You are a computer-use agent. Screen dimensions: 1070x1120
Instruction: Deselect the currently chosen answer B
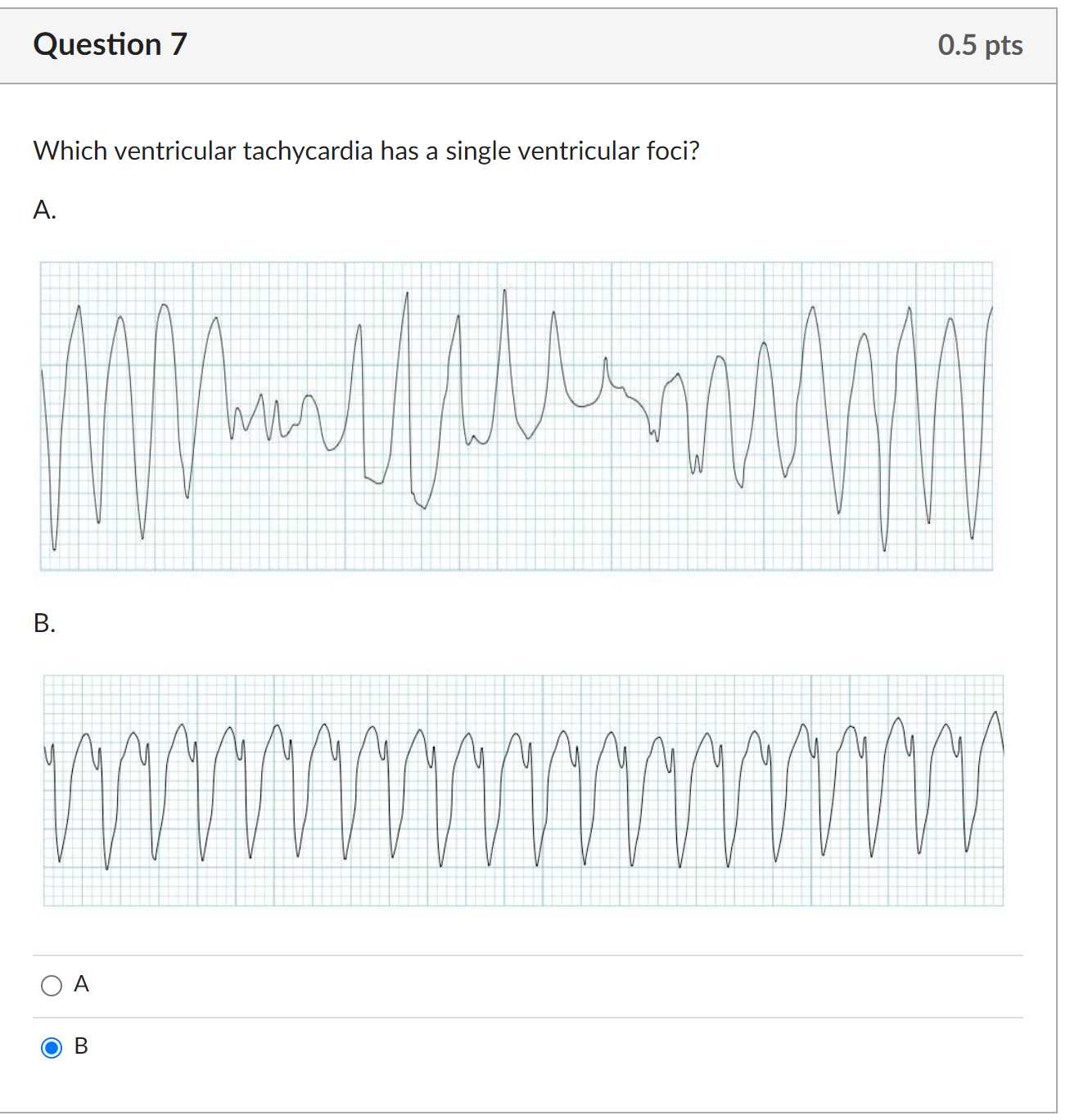pyautogui.click(x=52, y=1046)
